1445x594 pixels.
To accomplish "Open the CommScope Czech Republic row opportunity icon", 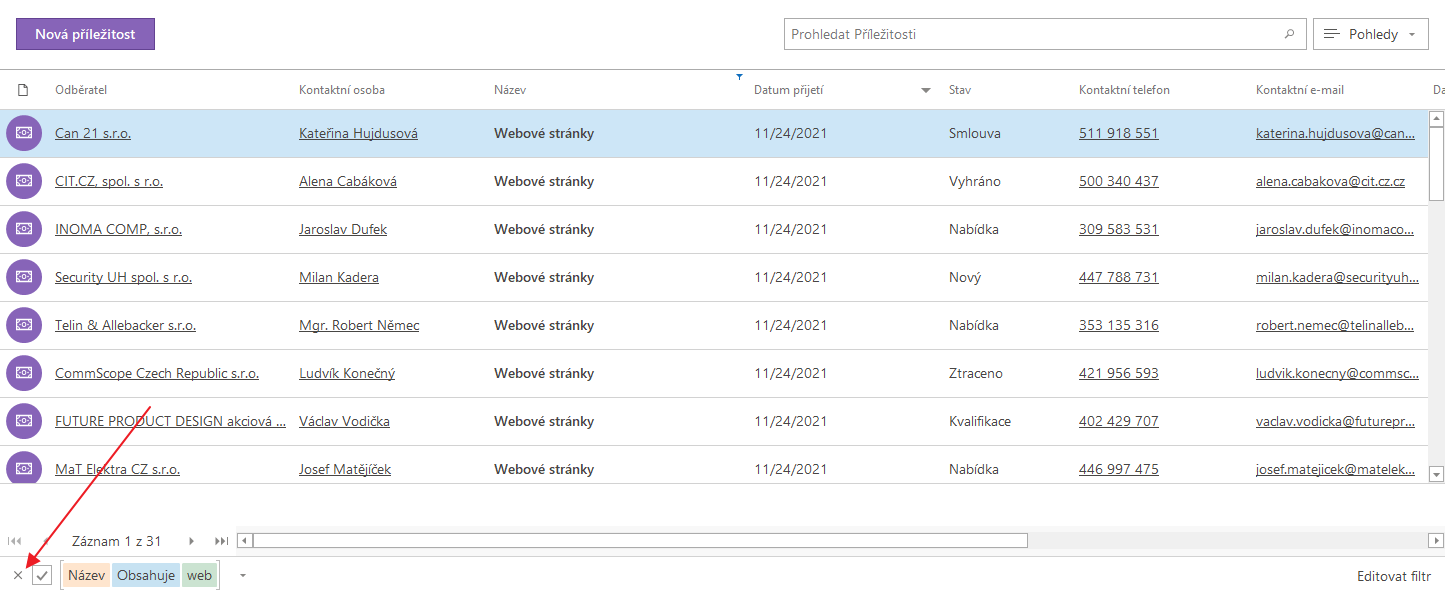I will click(24, 373).
